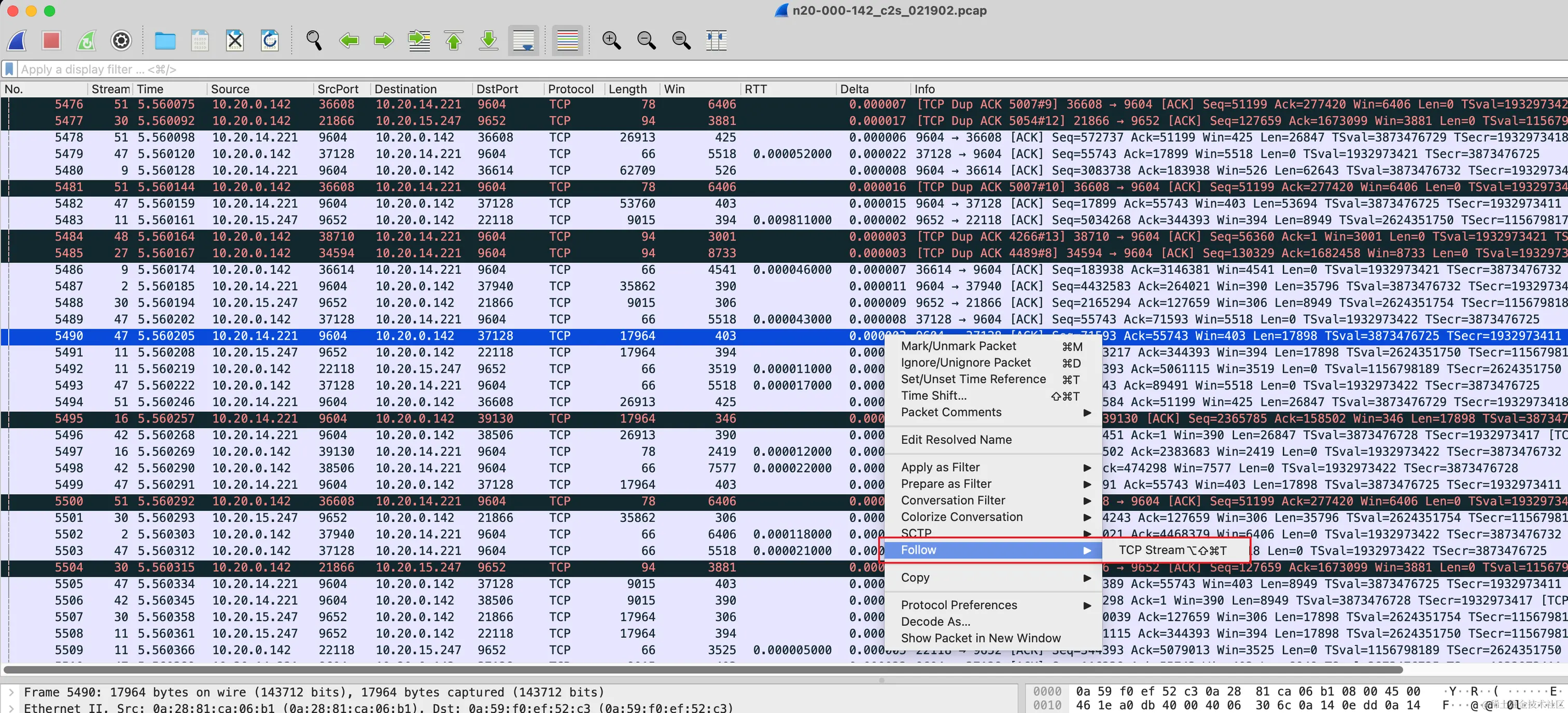The height and width of the screenshot is (713, 1568).
Task: Reset text to normal size icon
Action: coord(681,41)
